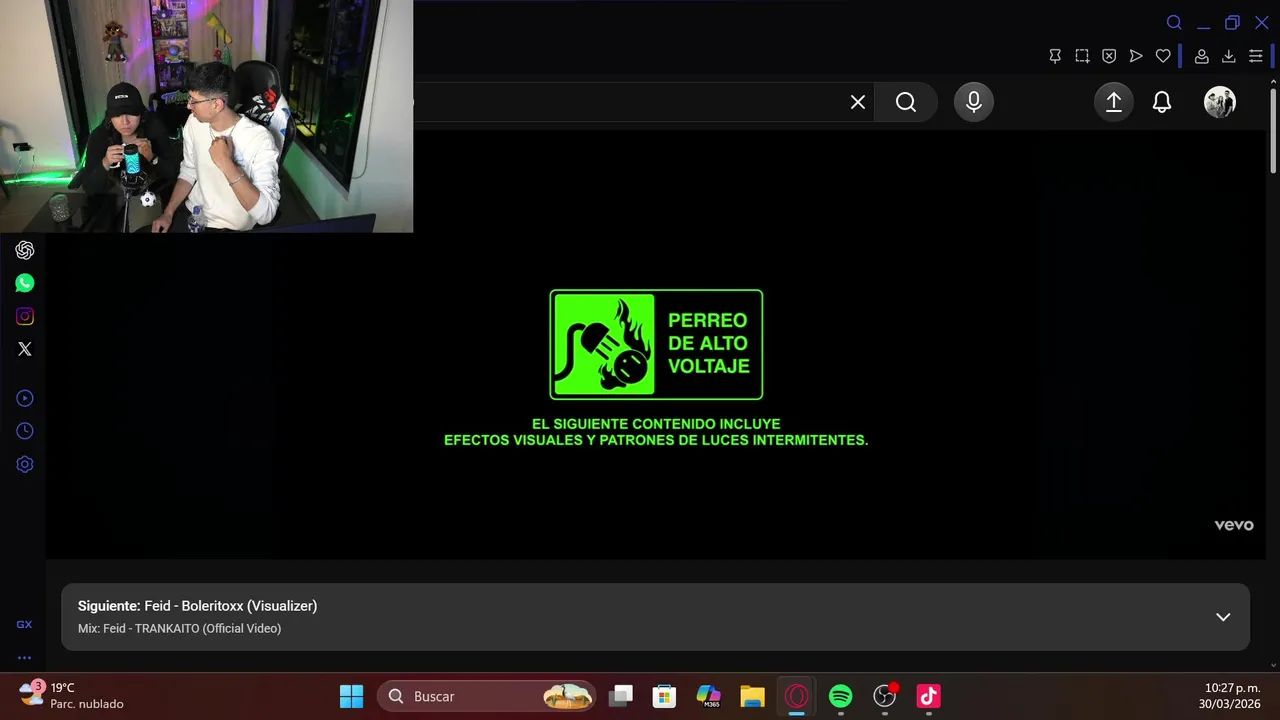
Task: Open the Windows Start menu
Action: [x=352, y=696]
